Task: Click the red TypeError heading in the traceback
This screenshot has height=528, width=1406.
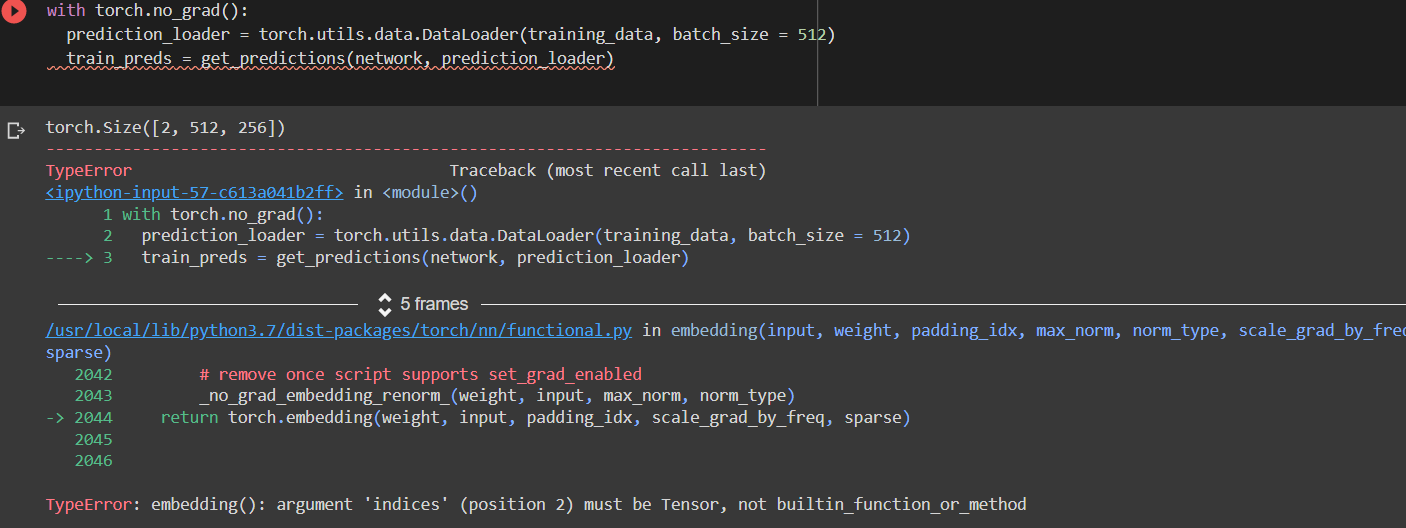Action: pyautogui.click(x=89, y=170)
